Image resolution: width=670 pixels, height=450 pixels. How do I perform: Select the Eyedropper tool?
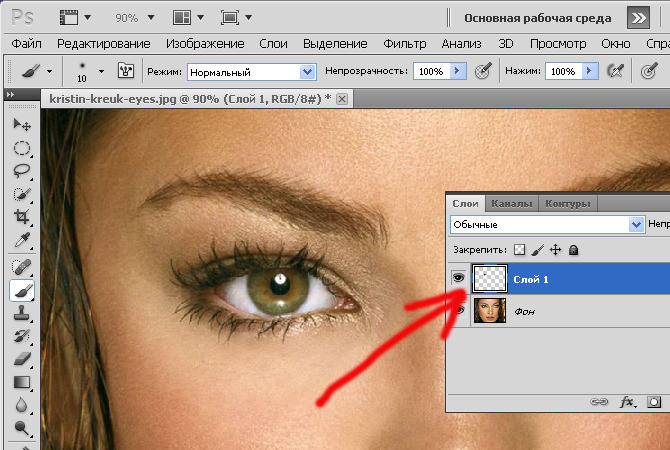tap(21, 240)
